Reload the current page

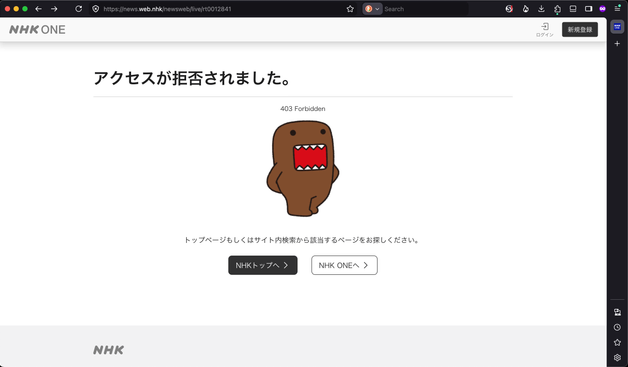click(78, 9)
